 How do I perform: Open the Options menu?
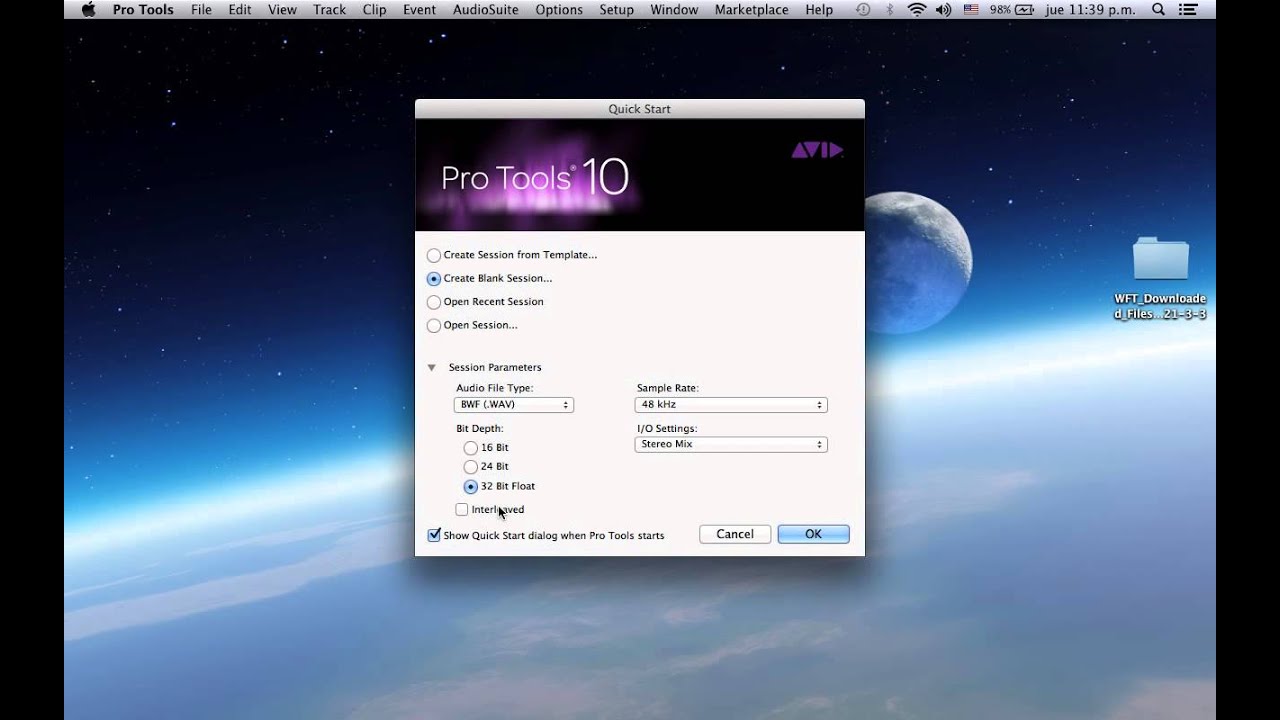click(x=559, y=9)
